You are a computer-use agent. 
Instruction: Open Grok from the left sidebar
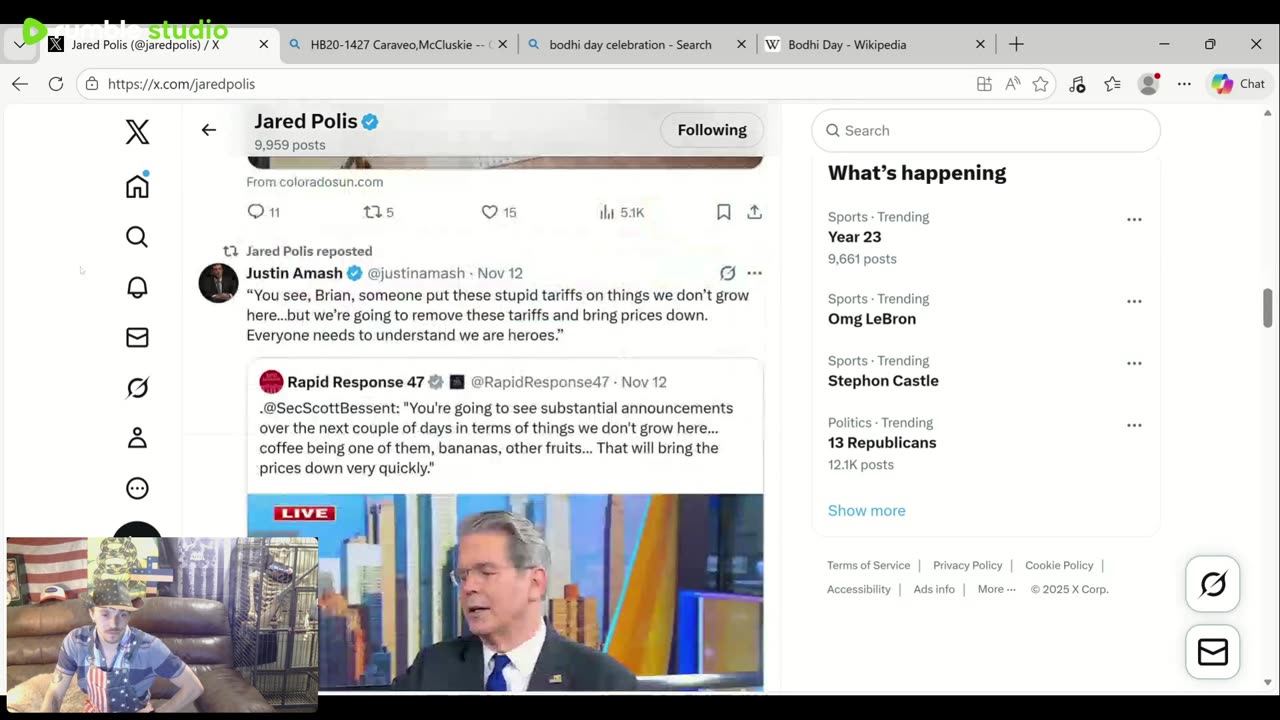tap(137, 388)
